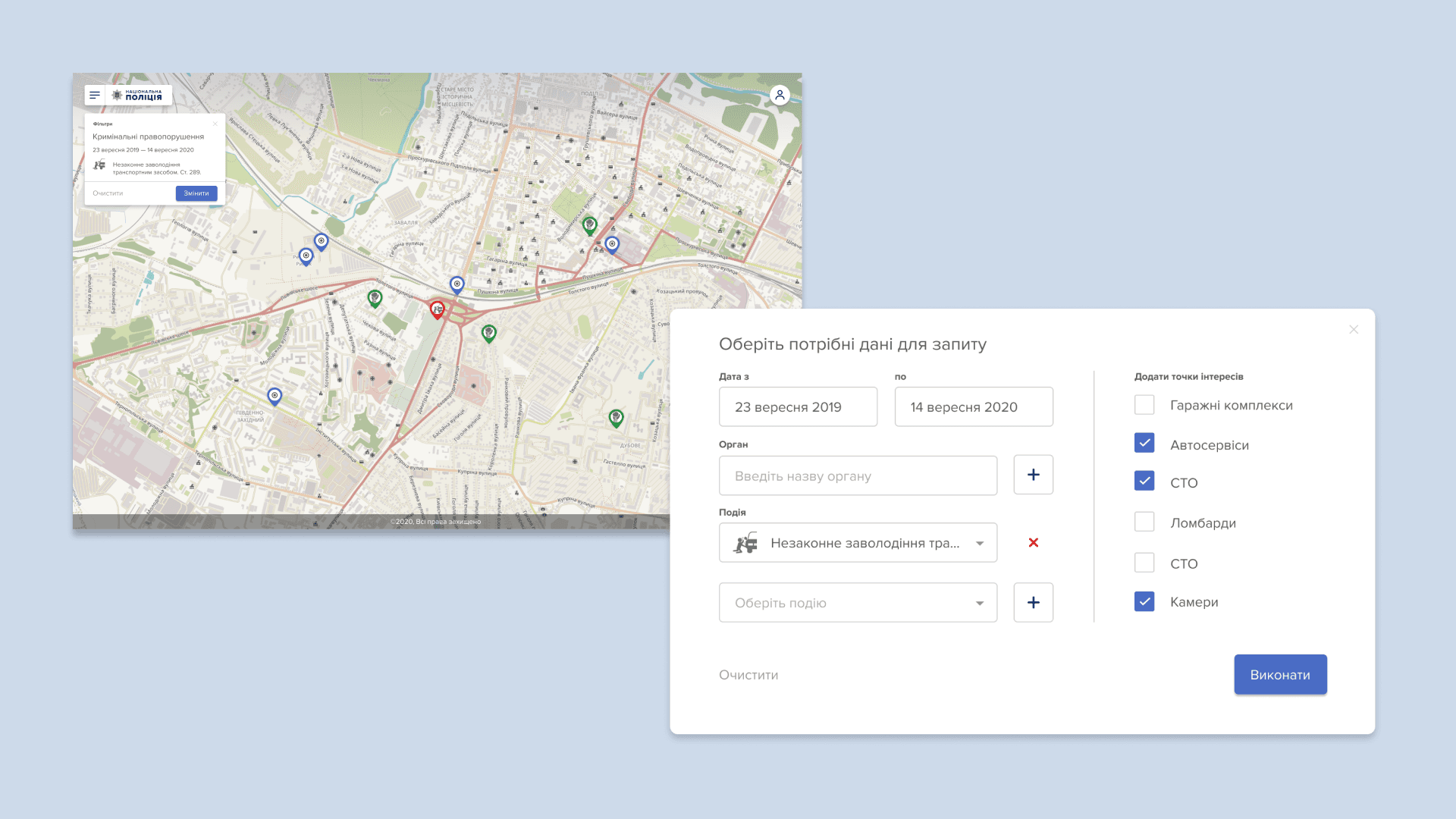
Task: Open the Оберіть подію dropdown
Action: (x=858, y=603)
